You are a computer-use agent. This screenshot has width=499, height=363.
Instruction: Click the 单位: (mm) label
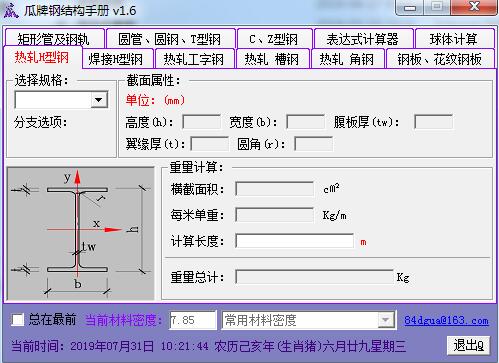tap(155, 100)
